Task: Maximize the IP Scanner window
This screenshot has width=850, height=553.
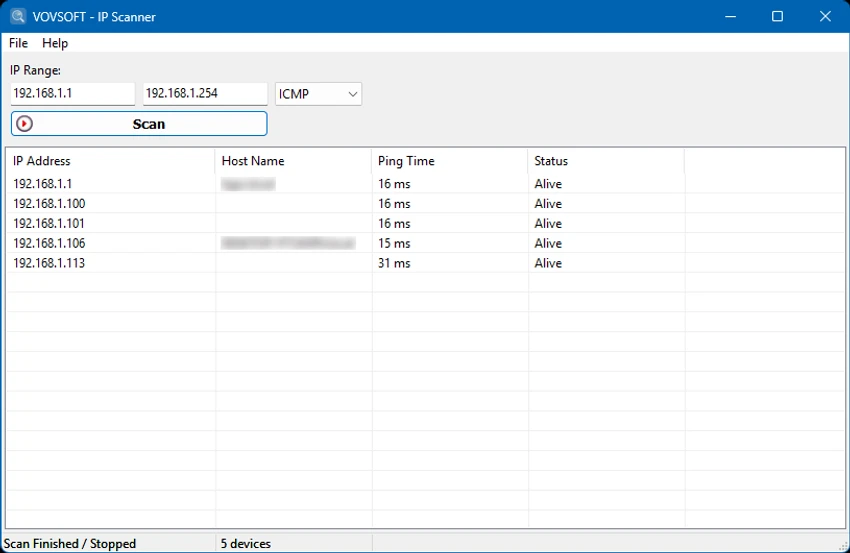Action: (x=777, y=16)
